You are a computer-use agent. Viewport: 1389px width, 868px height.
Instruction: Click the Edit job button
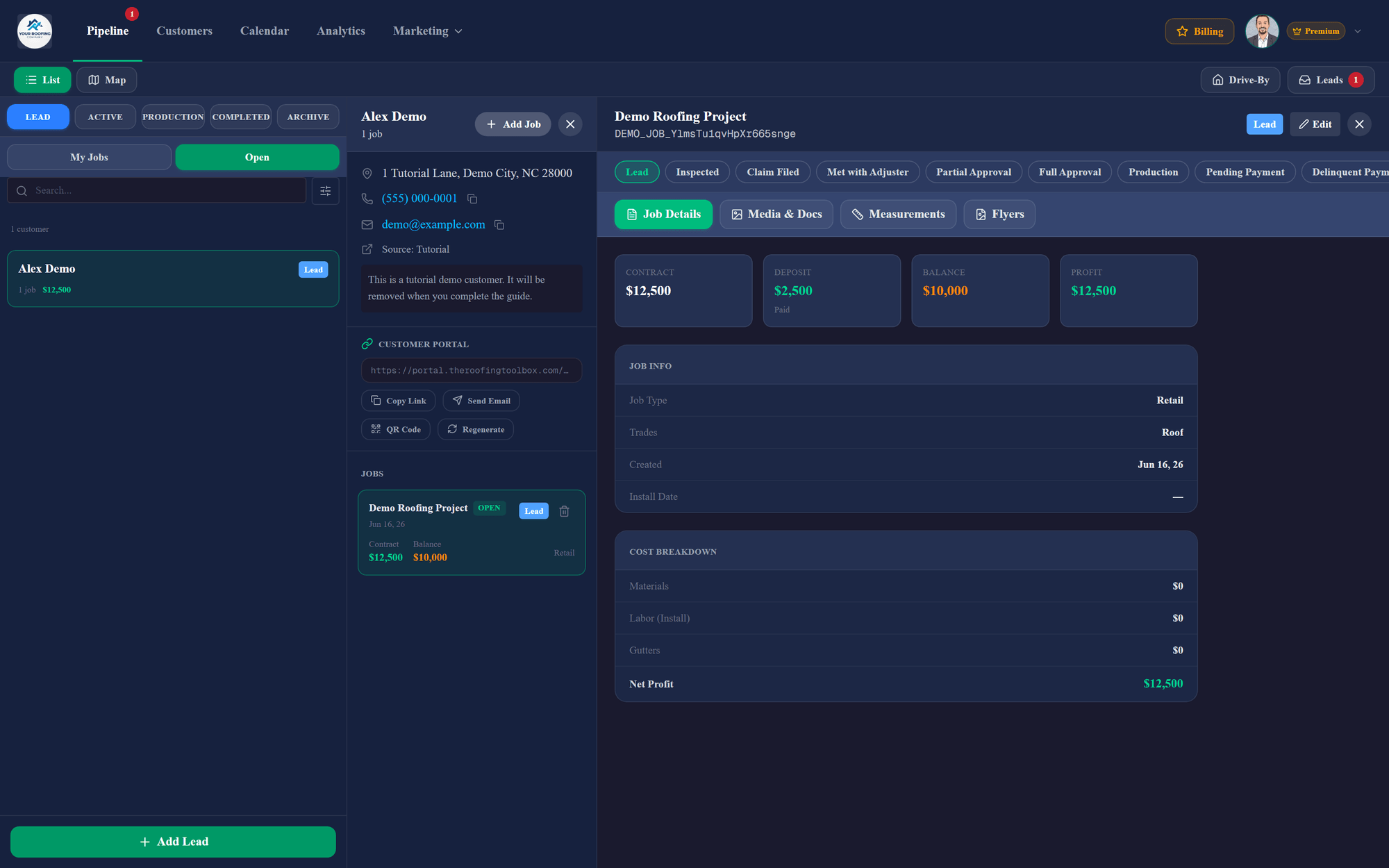point(1315,124)
